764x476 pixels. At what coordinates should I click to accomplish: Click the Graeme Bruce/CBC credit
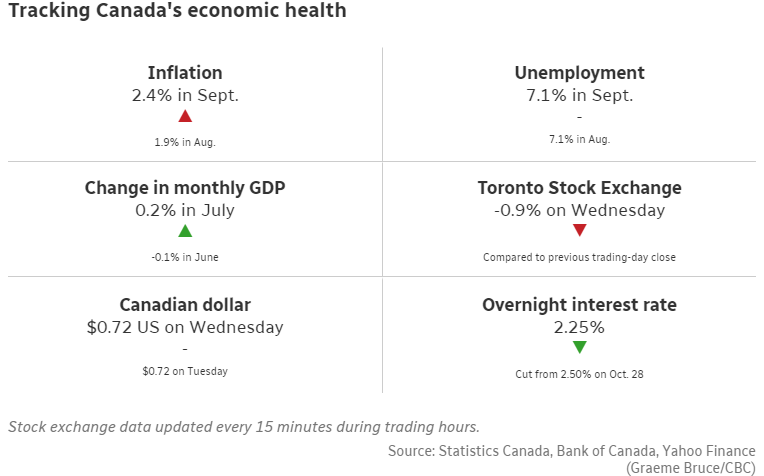(x=691, y=467)
